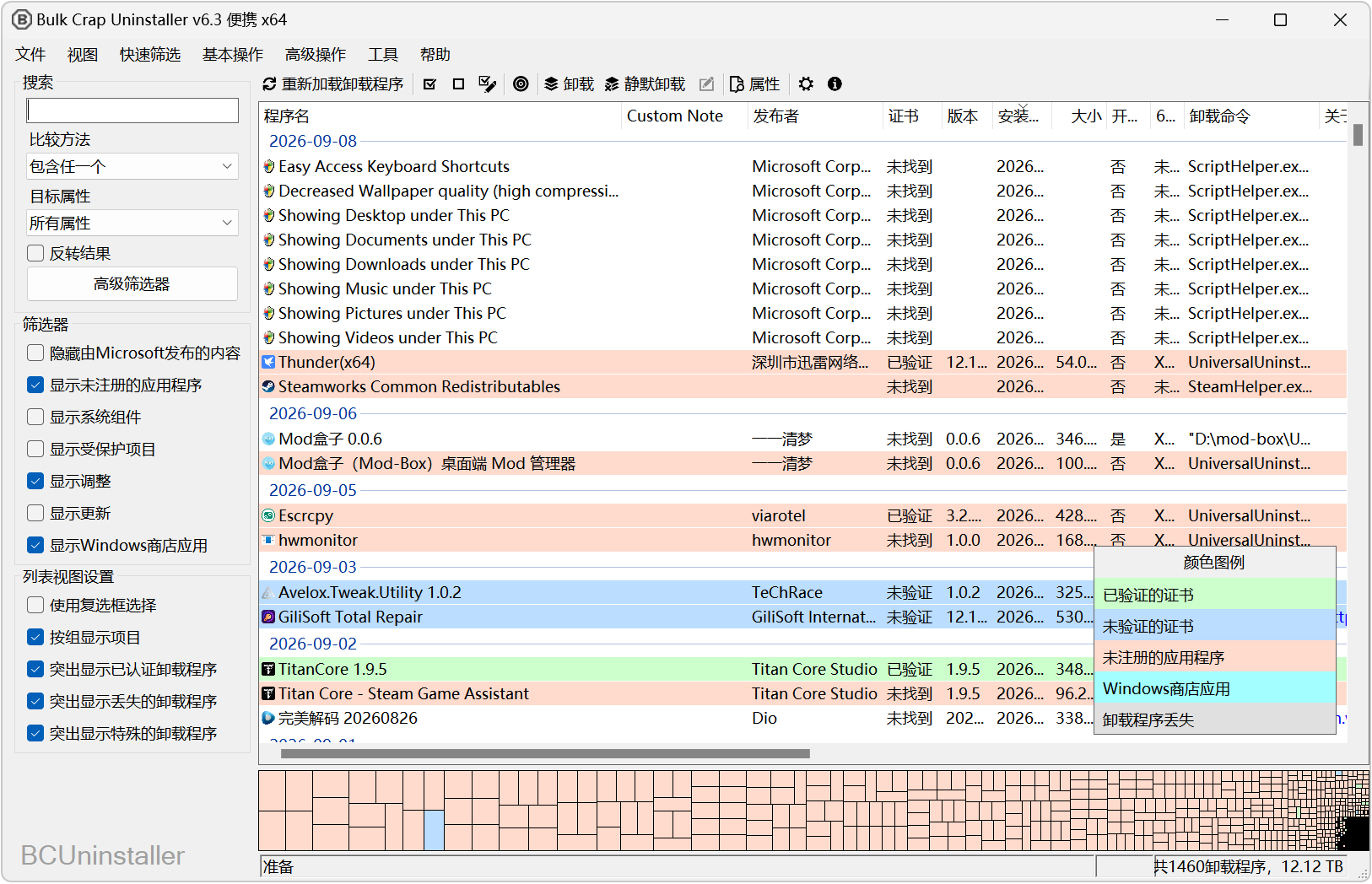Collapse the 2026-09-05 group header
Image resolution: width=1372 pixels, height=884 pixels.
313,491
